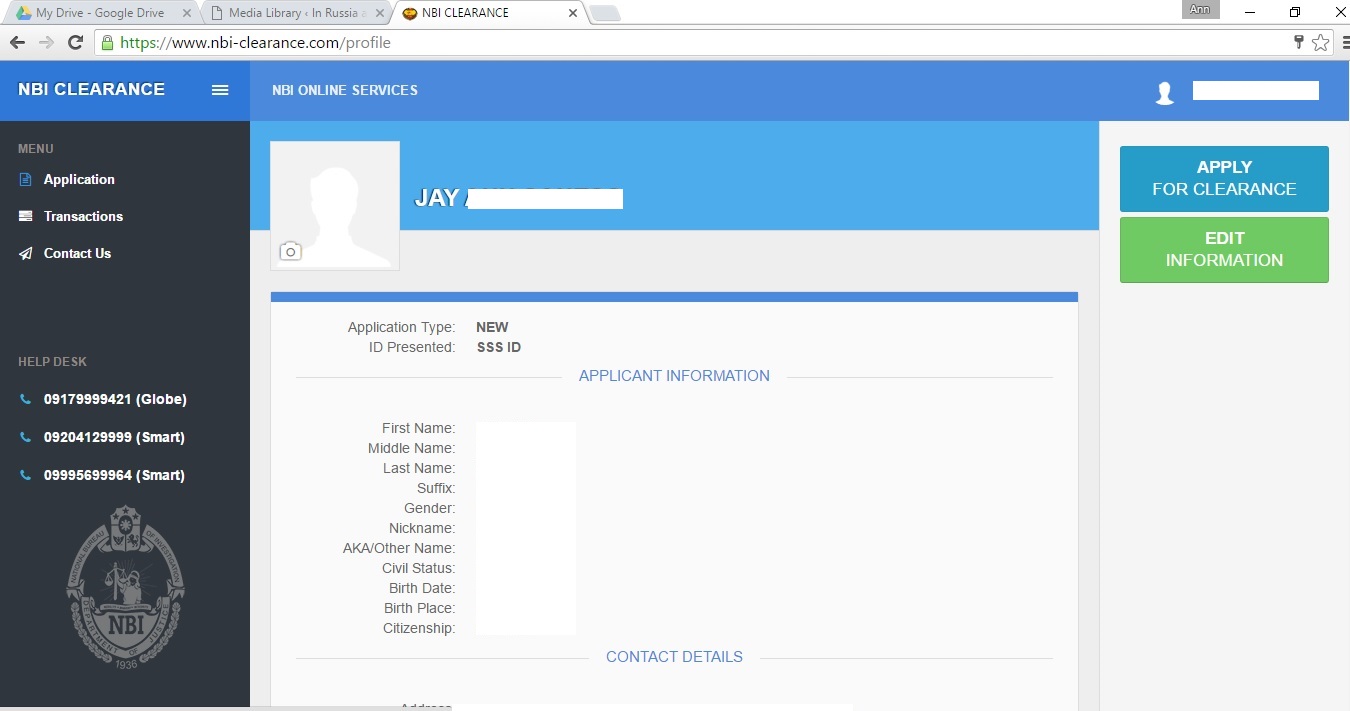Viewport: 1350px width, 711px height.
Task: Bookmark page with the star icon
Action: click(x=1320, y=43)
